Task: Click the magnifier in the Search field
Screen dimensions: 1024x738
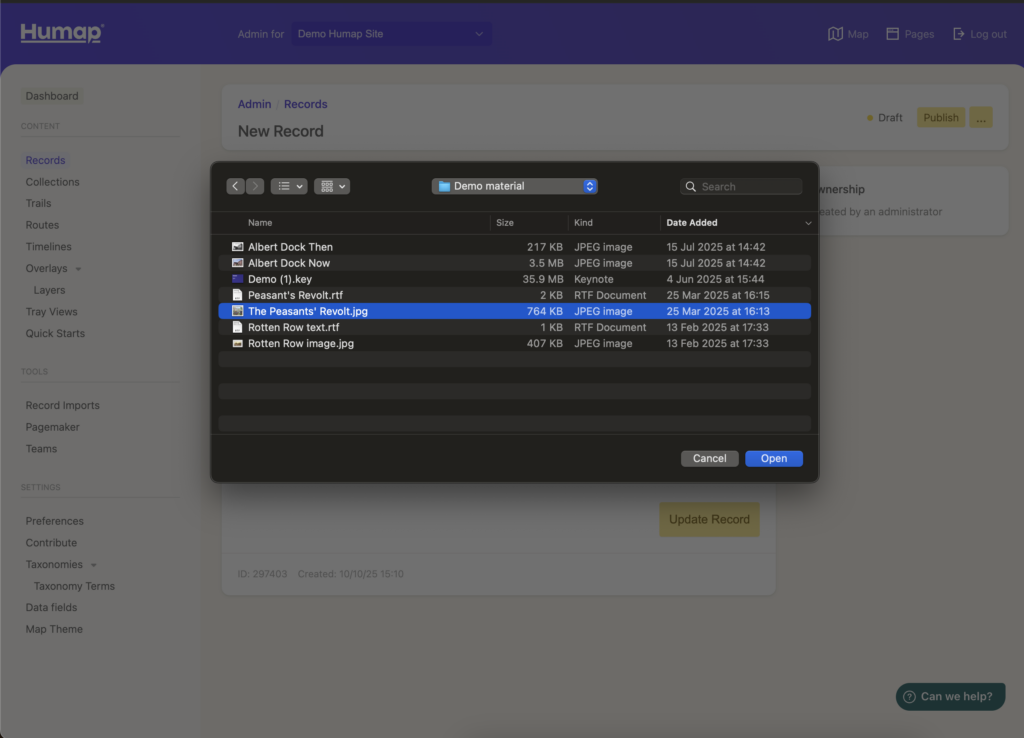Action: [x=691, y=186]
